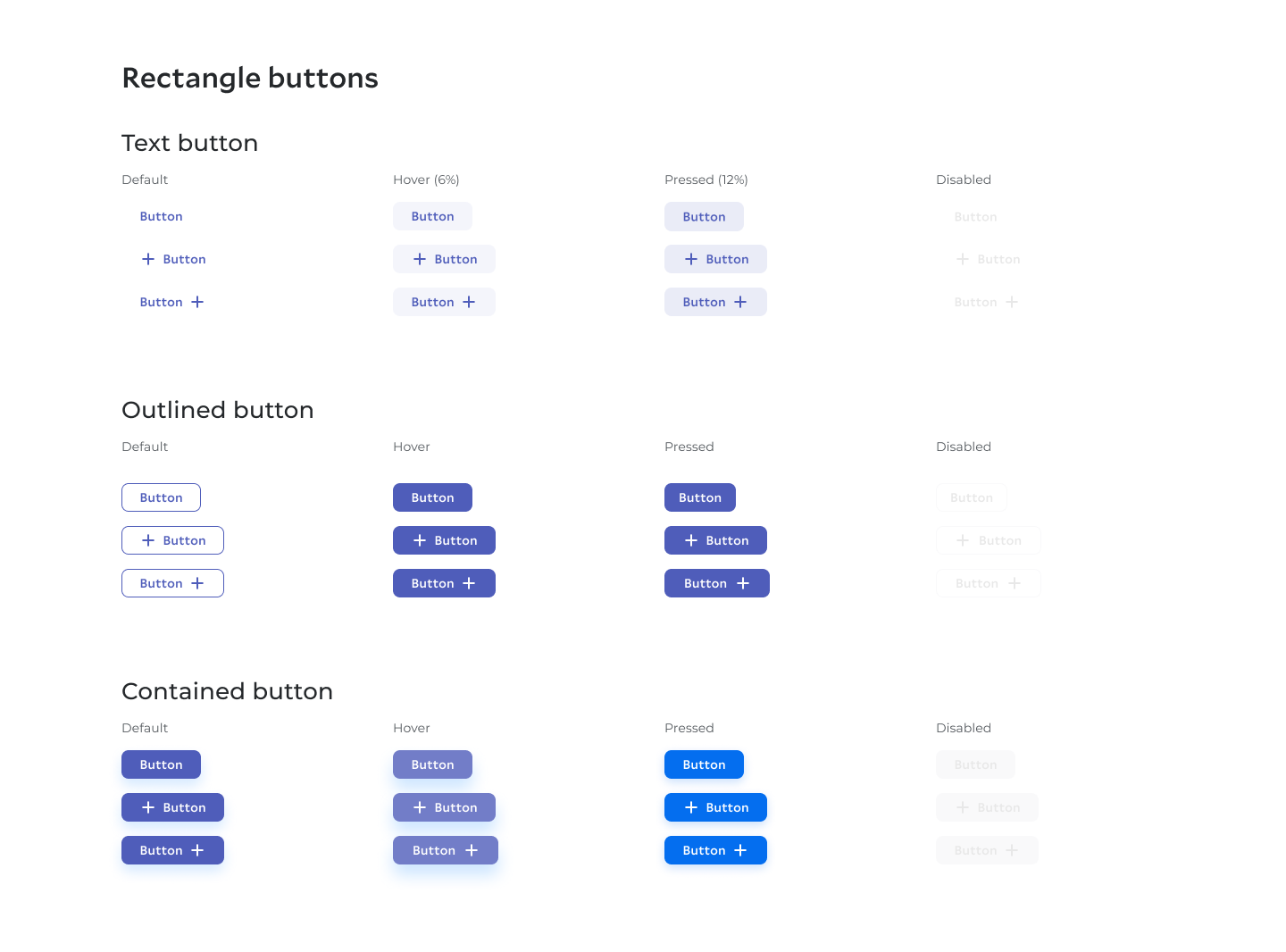Click trailing plus icon in pressed outlined button
This screenshot has width=1286, height=952.
[743, 583]
